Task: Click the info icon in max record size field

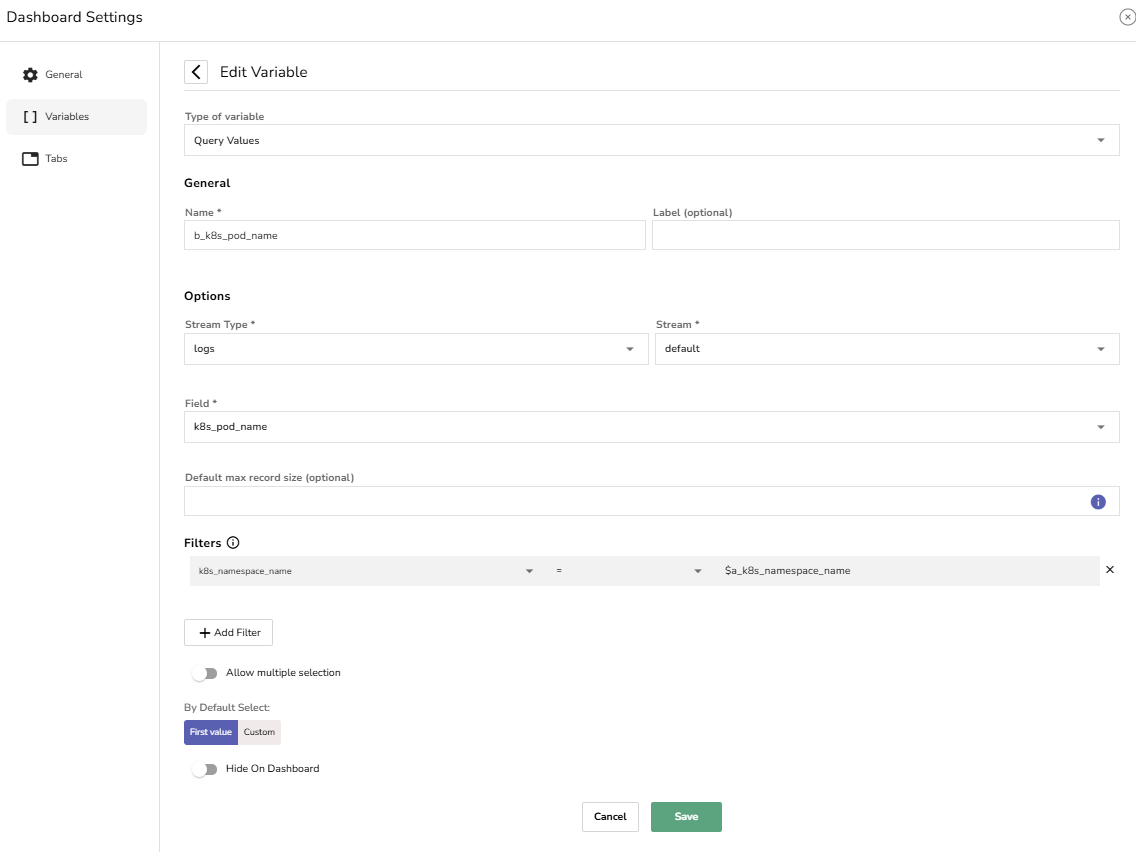Action: pyautogui.click(x=1098, y=502)
